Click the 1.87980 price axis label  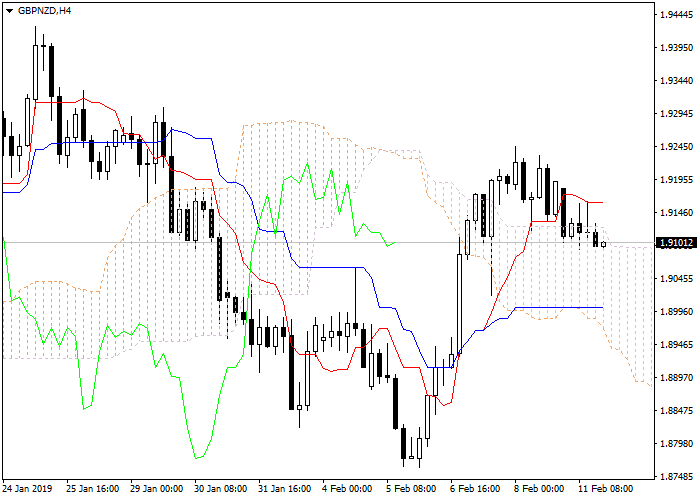677,444
